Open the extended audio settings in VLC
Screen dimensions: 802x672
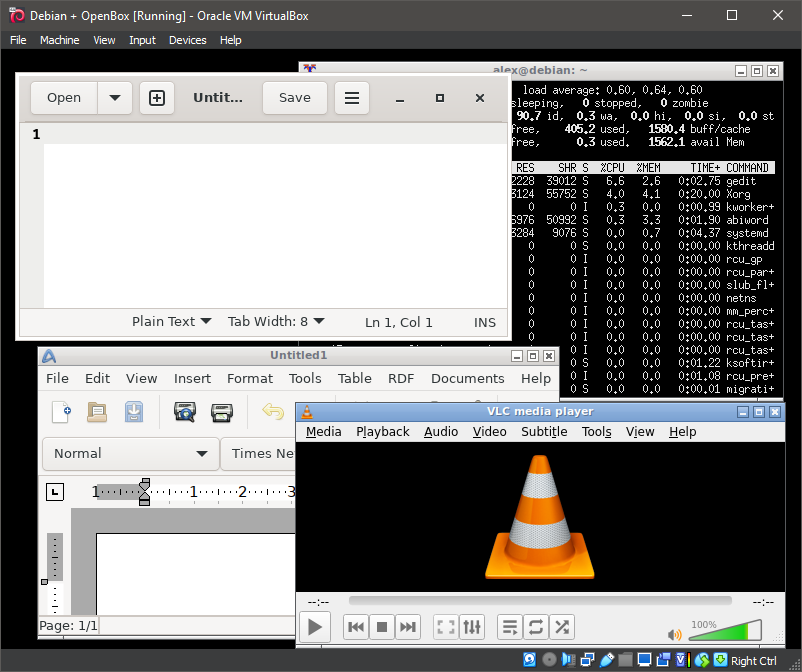point(470,627)
